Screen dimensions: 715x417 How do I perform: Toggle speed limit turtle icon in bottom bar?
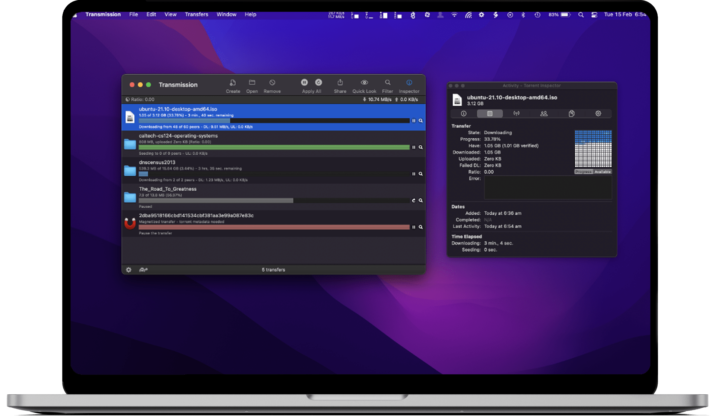click(143, 269)
